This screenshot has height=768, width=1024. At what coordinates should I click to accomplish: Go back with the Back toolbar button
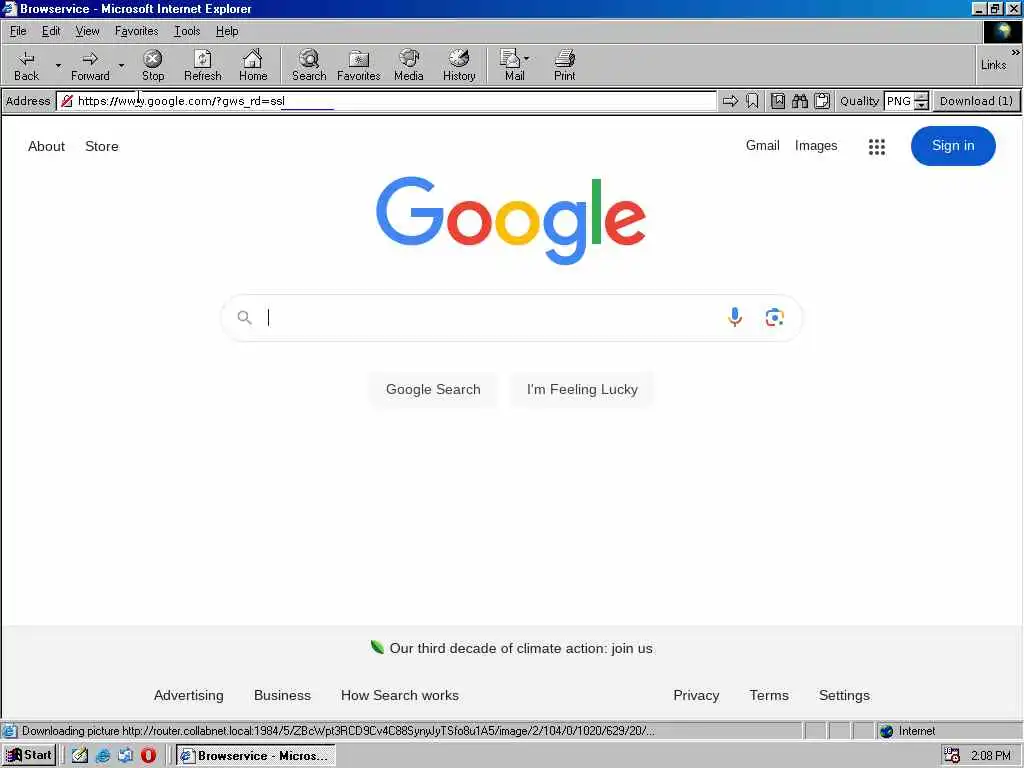tap(26, 65)
